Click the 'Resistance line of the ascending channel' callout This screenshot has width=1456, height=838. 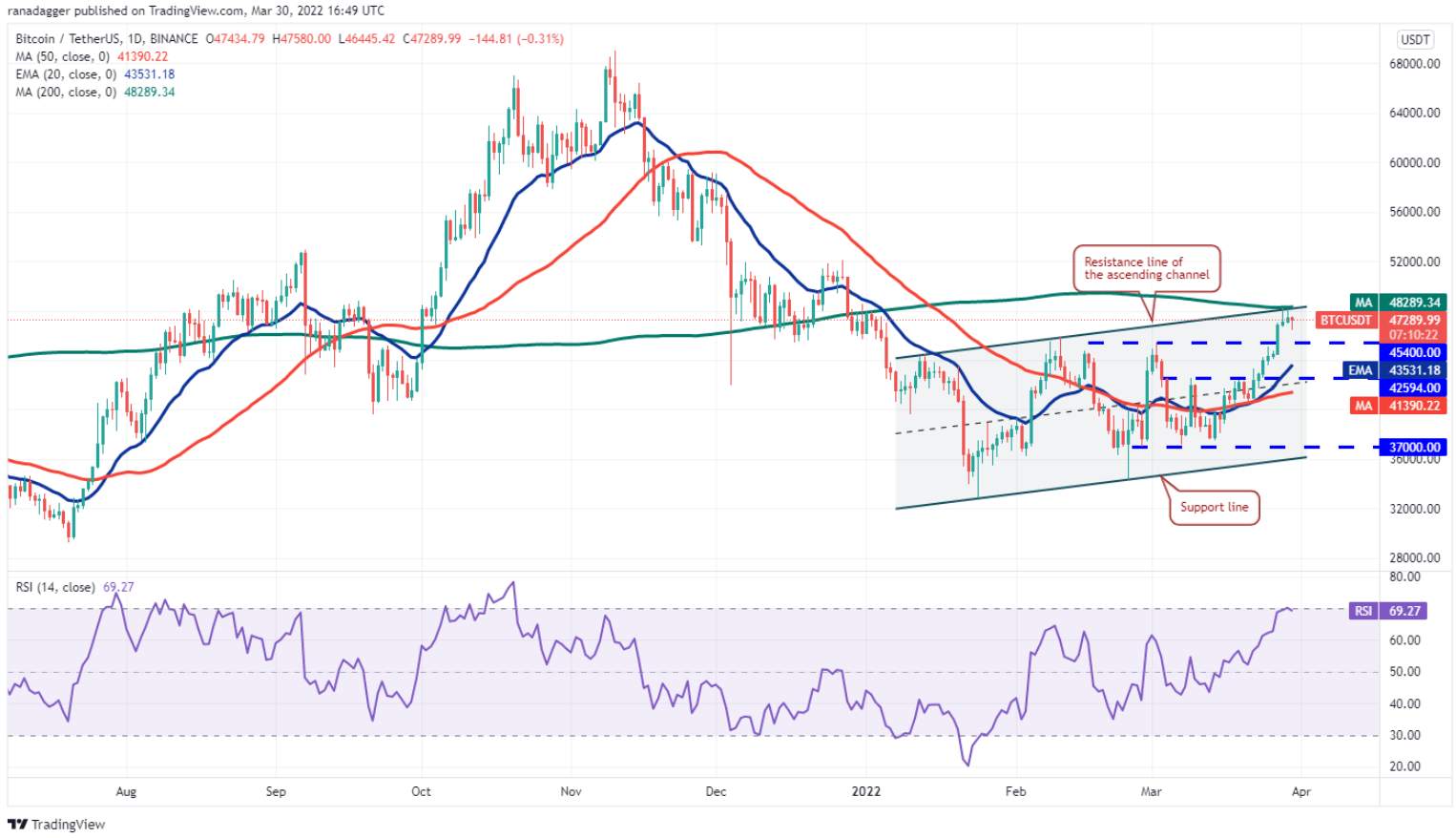click(x=1147, y=268)
